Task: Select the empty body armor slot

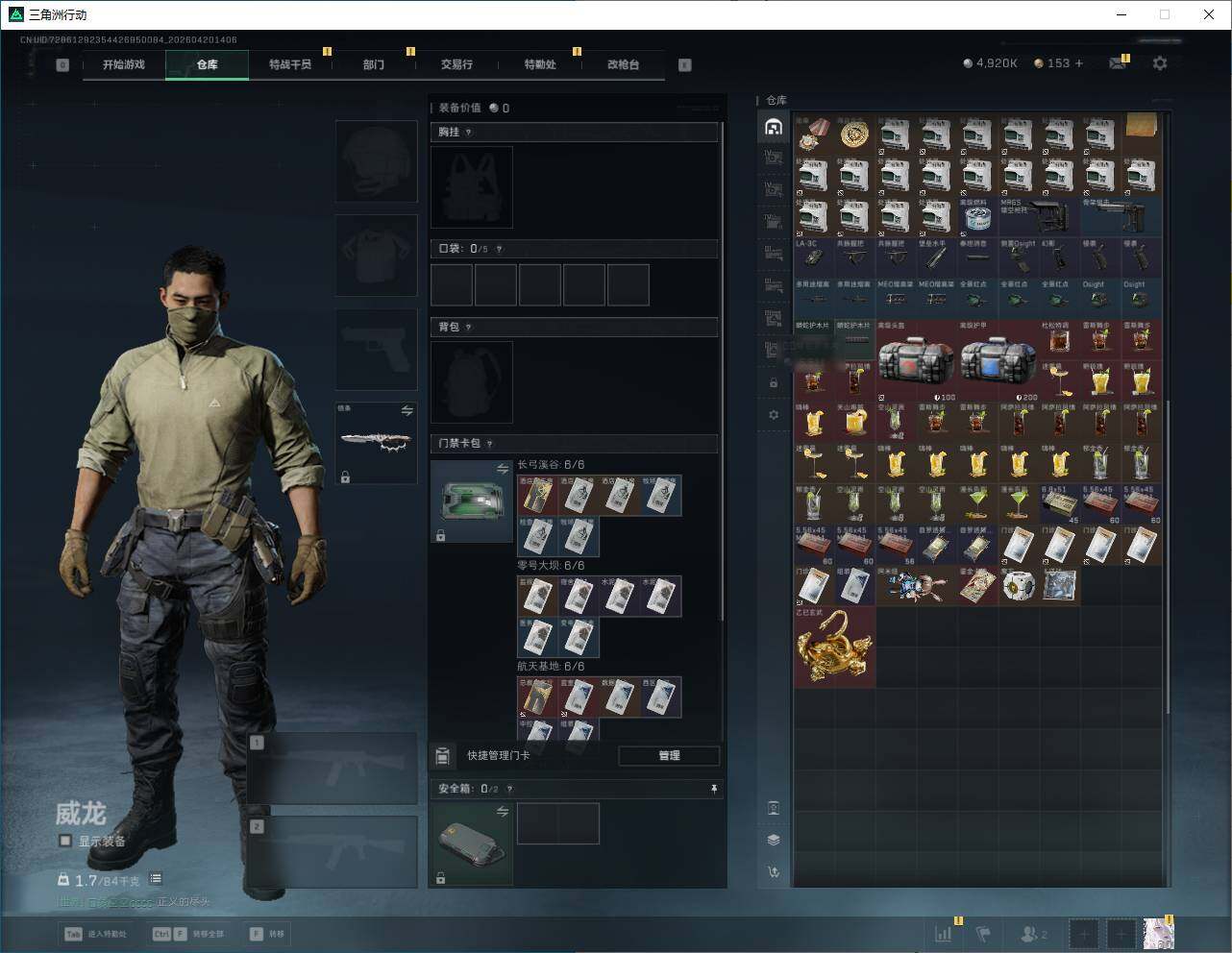Action: pos(376,256)
